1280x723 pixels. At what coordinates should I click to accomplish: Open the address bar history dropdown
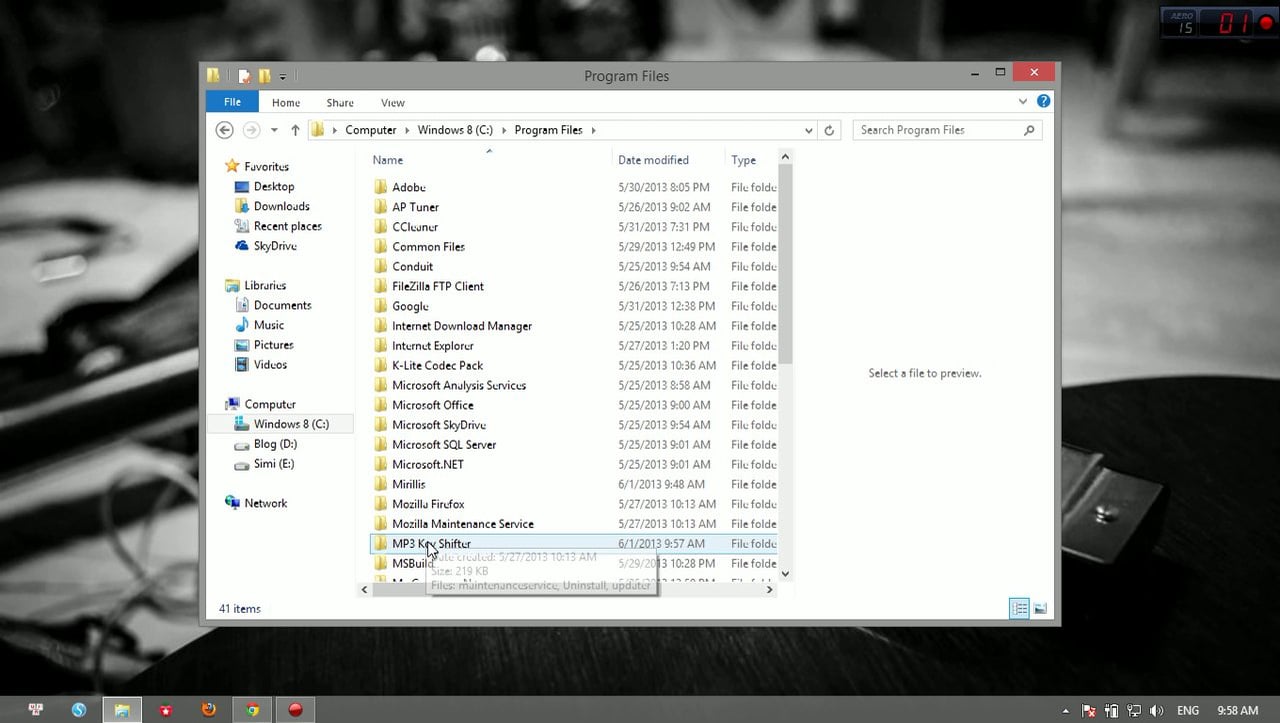click(809, 130)
